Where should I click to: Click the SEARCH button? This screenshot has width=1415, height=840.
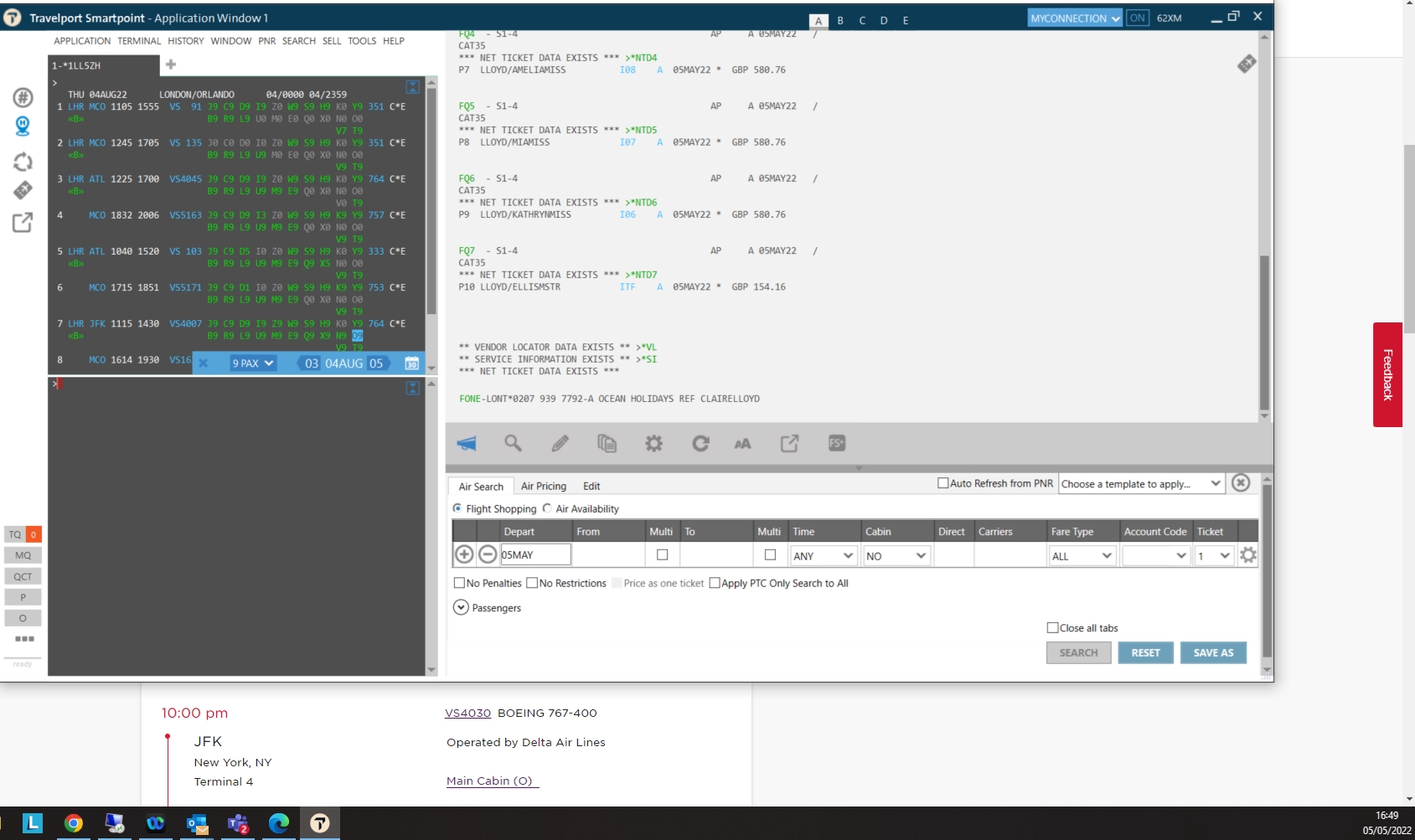pos(1078,652)
